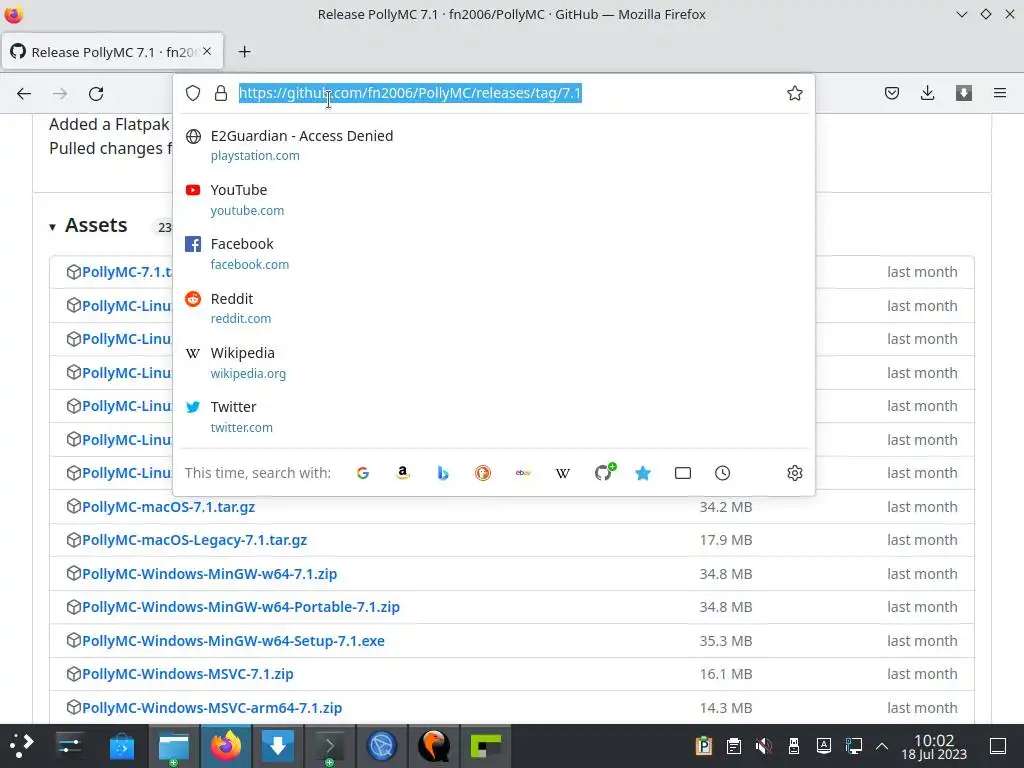This screenshot has width=1024, height=768.
Task: Open the KDE application launcher
Action: click(x=21, y=746)
